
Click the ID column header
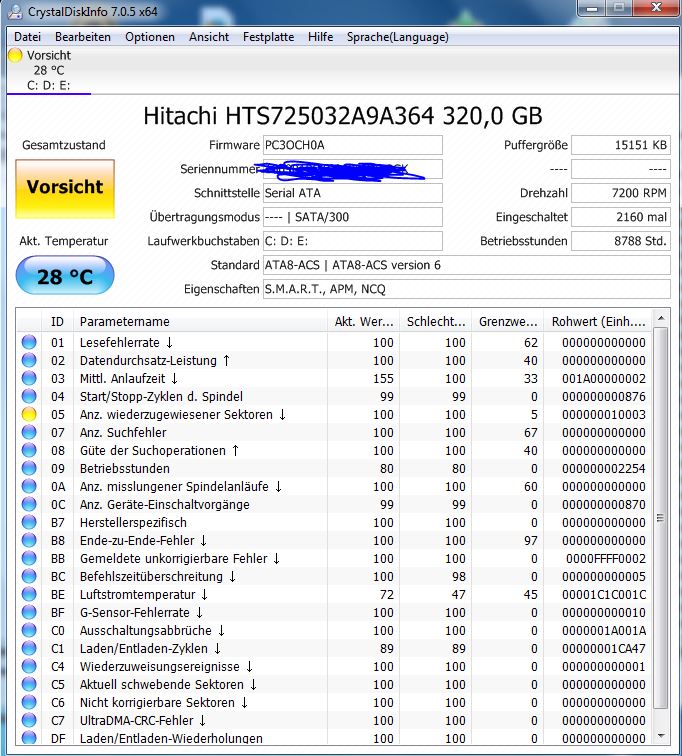point(57,322)
